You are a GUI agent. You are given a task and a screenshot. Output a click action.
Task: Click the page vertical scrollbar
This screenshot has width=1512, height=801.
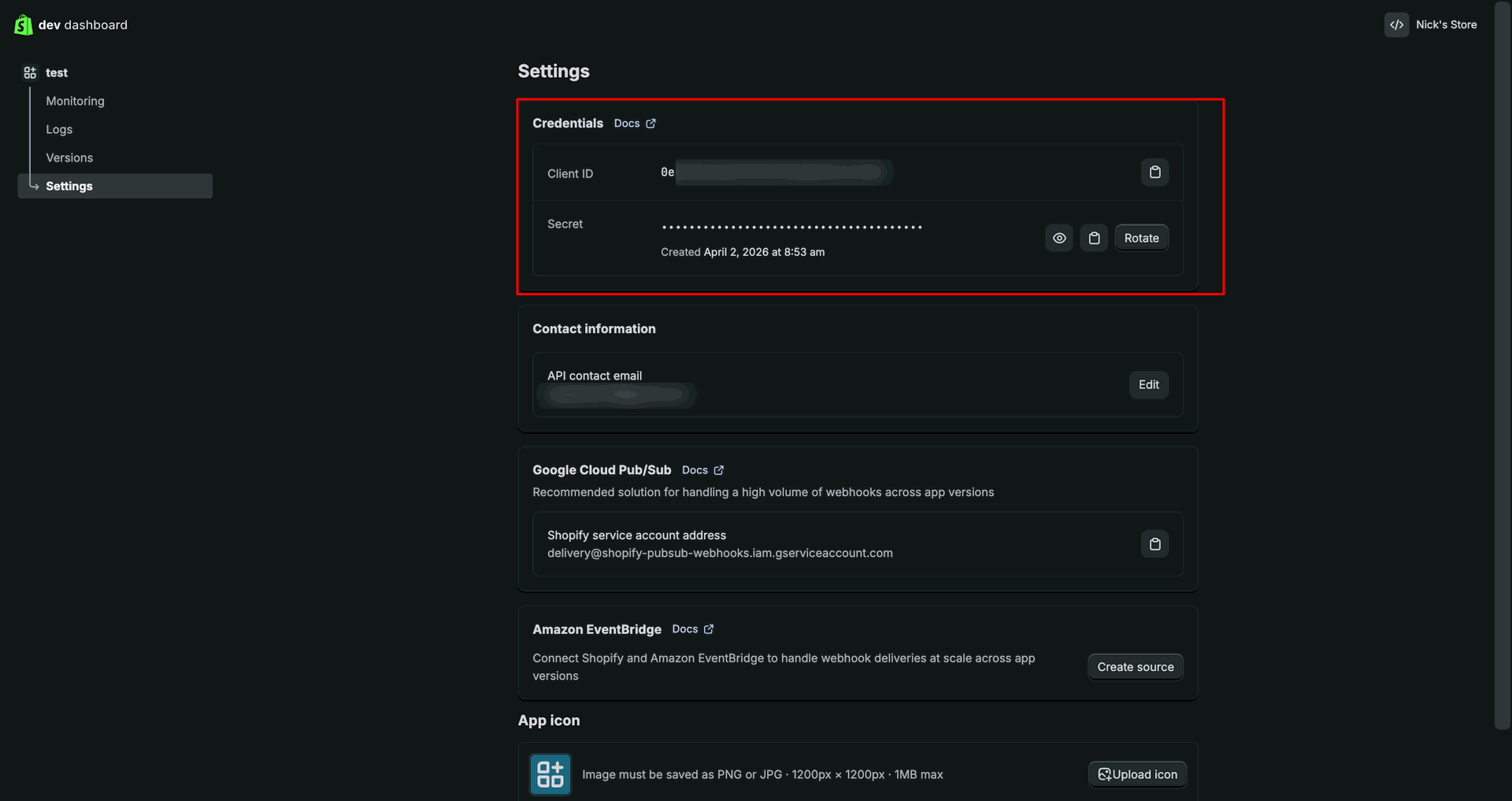[1503, 366]
